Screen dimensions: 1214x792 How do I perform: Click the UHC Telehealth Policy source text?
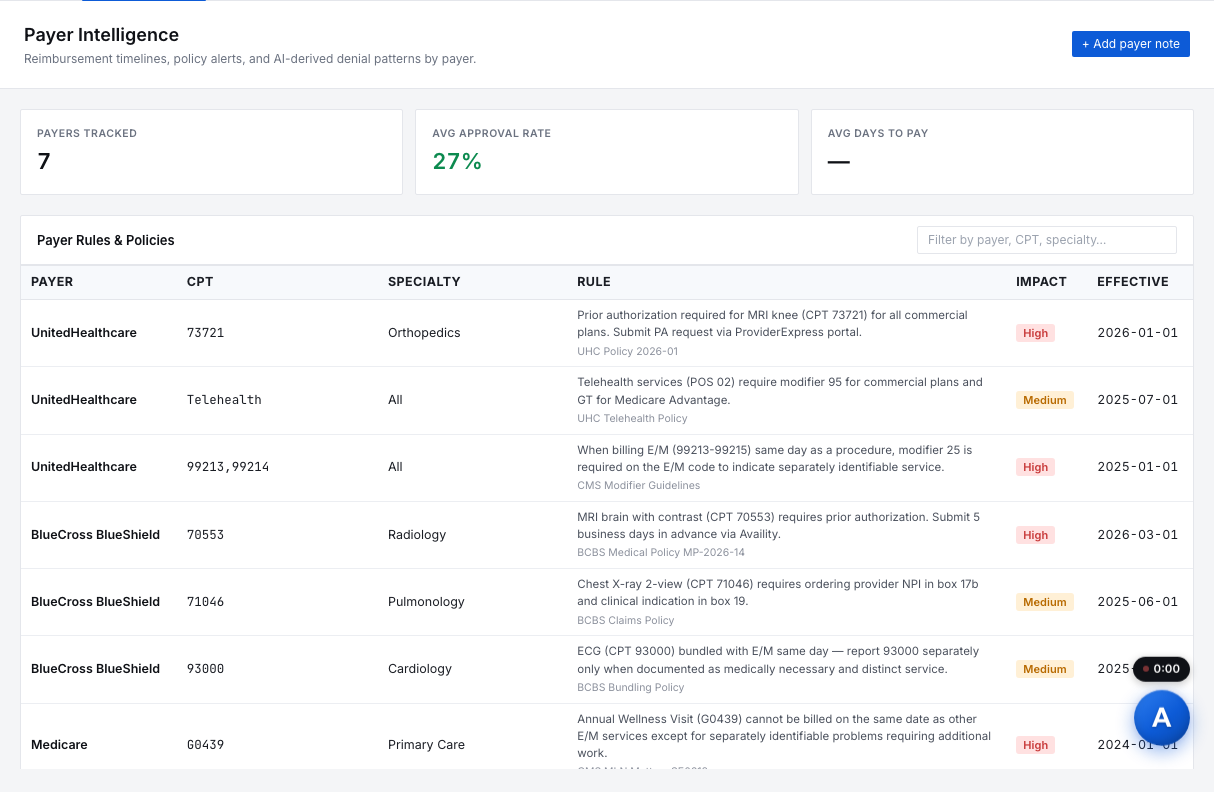tap(632, 419)
